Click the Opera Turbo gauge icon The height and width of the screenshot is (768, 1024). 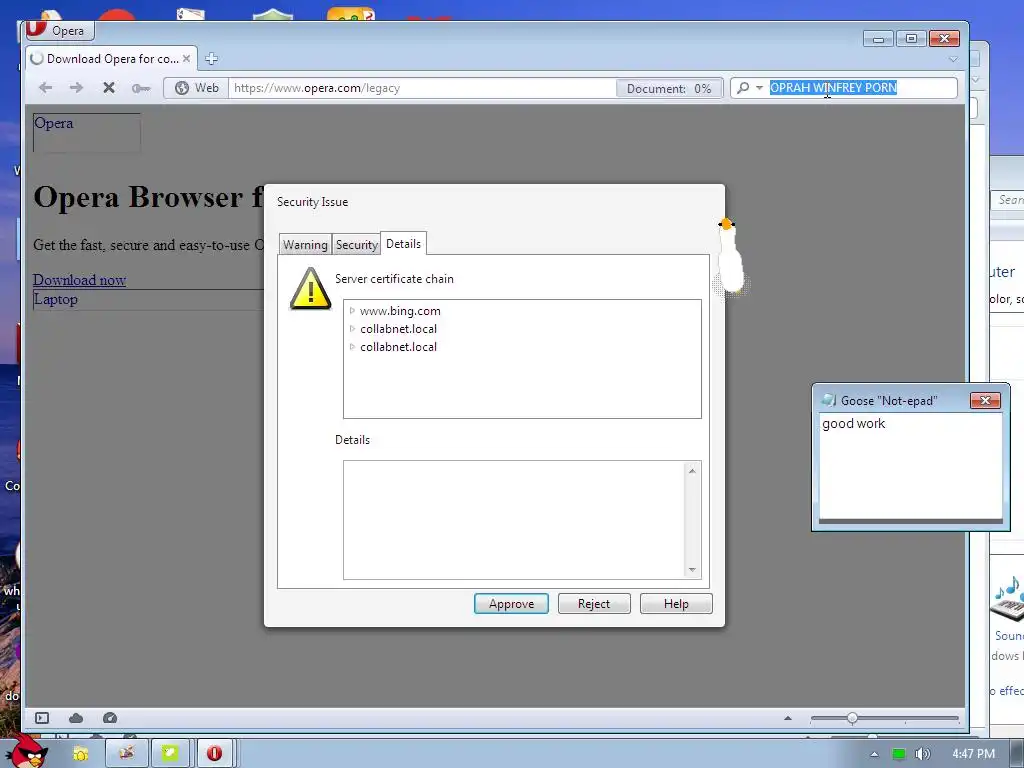110,718
